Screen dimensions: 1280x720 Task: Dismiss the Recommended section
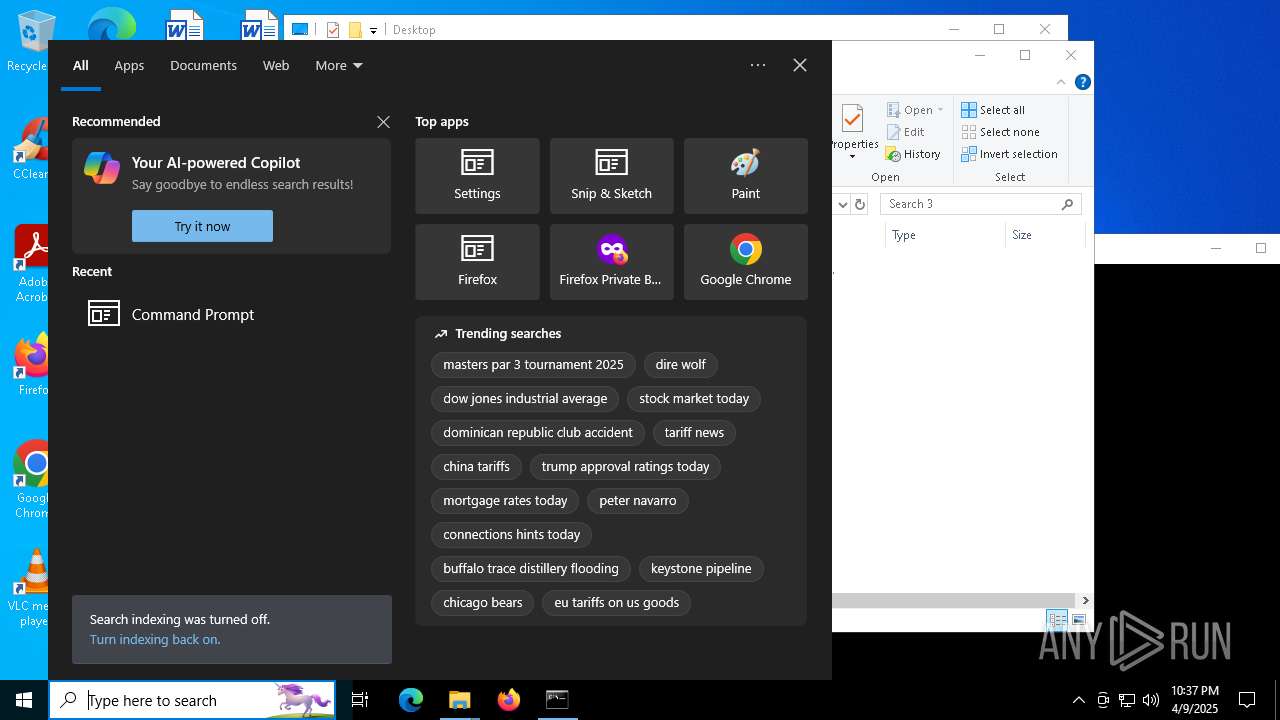pos(383,122)
